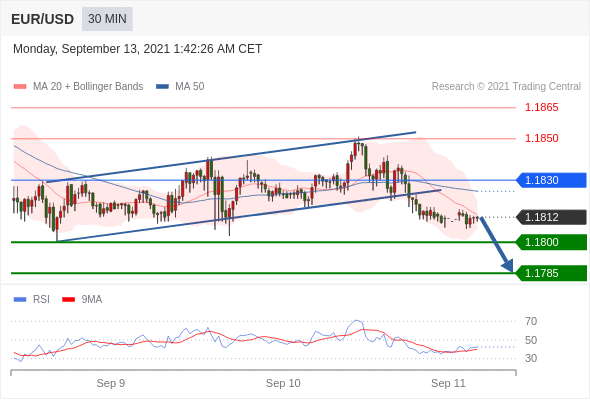The width and height of the screenshot is (590, 400).
Task: Click the 30 MIN timeframe badge
Action: click(x=107, y=19)
